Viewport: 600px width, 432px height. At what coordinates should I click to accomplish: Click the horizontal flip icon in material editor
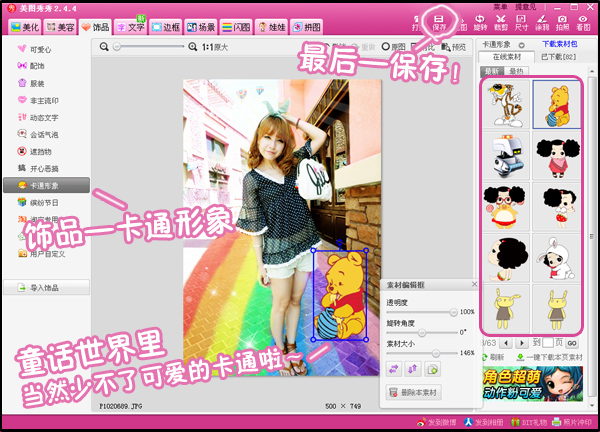coord(393,368)
